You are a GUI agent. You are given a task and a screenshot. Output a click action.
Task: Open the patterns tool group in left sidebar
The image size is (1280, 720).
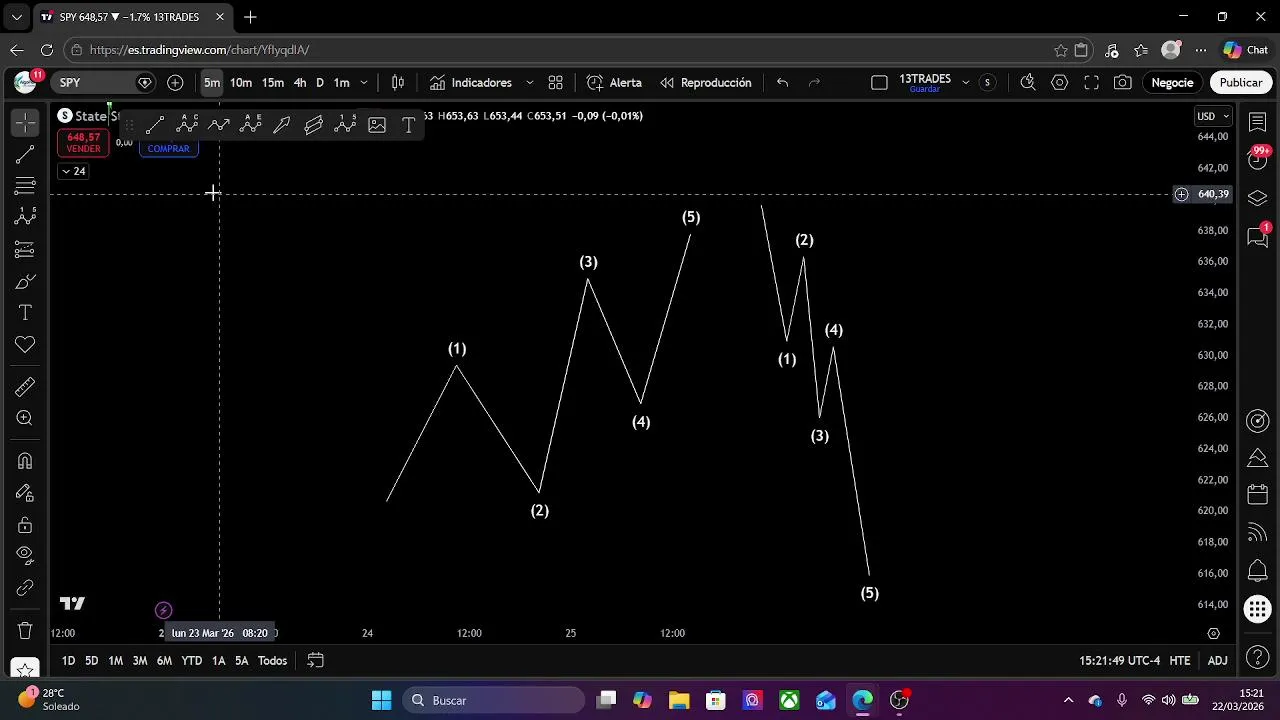click(25, 217)
